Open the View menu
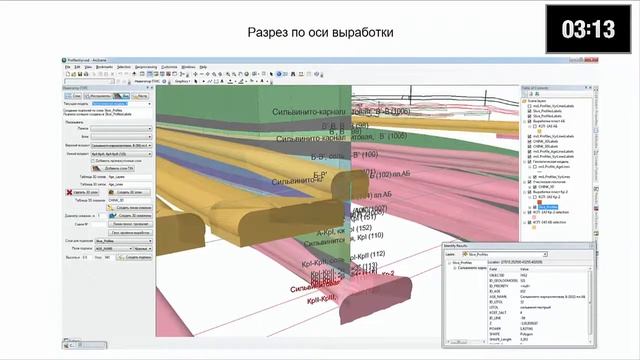 coord(88,67)
